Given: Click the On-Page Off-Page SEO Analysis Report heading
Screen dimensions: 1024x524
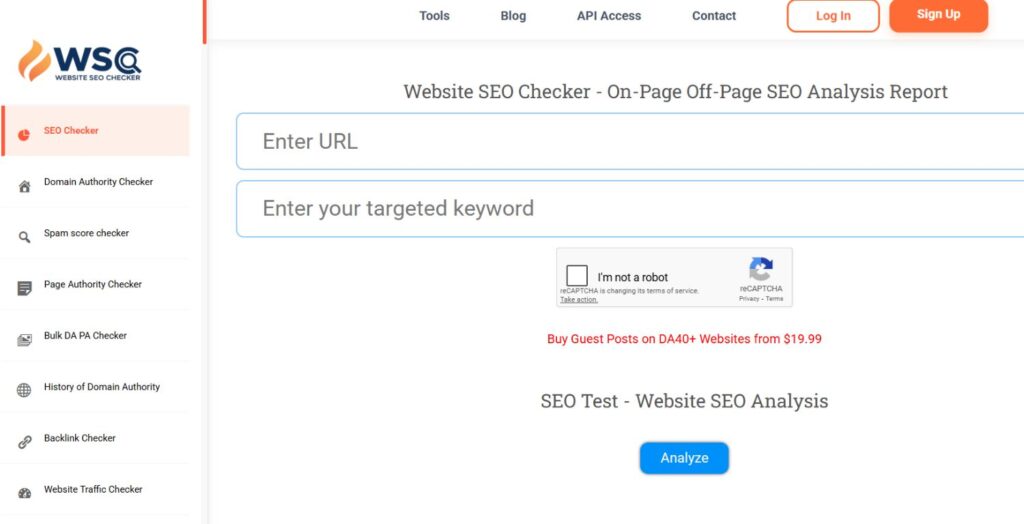Looking at the screenshot, I should tap(675, 91).
